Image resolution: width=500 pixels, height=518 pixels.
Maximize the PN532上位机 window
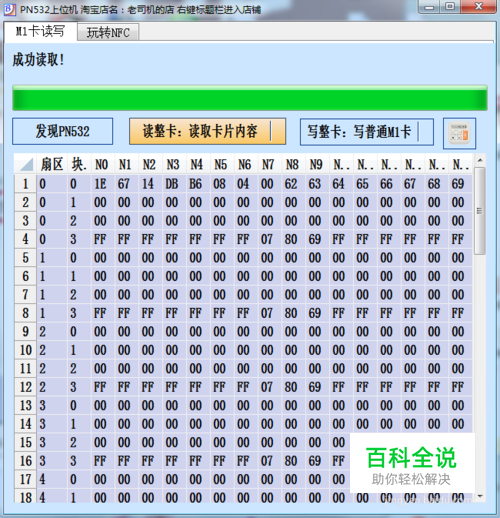click(450, 7)
